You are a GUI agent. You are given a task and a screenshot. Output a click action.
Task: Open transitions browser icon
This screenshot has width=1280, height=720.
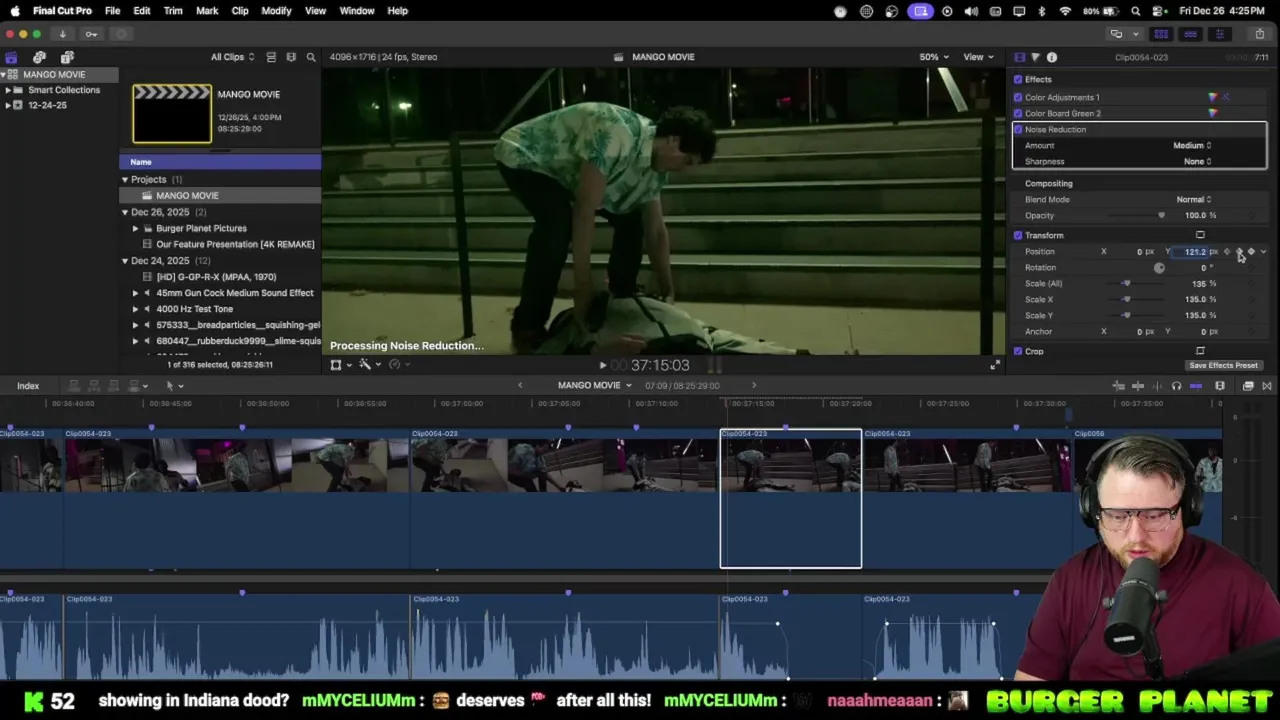tap(1267, 386)
